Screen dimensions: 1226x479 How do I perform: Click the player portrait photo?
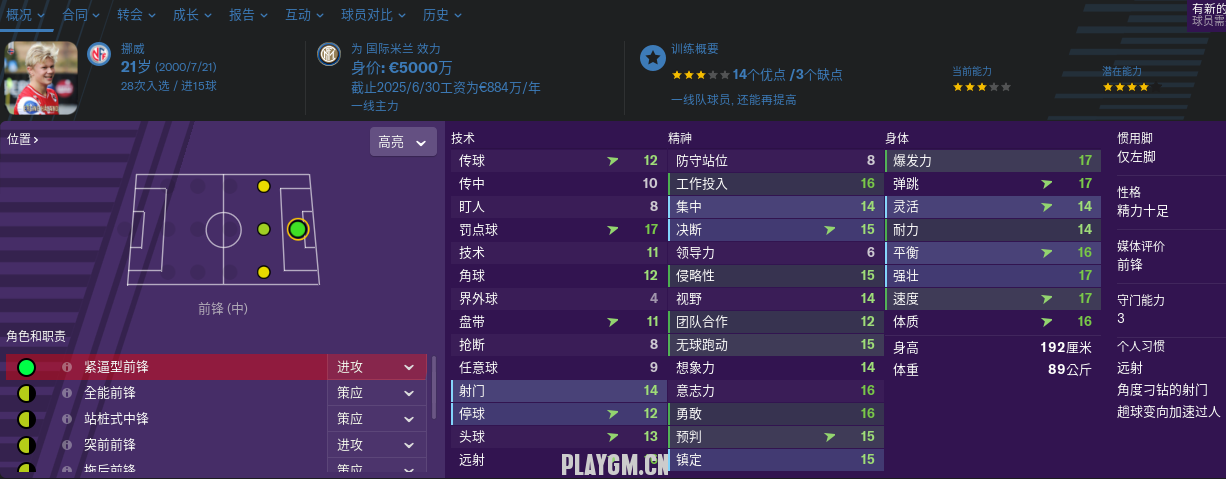point(41,78)
